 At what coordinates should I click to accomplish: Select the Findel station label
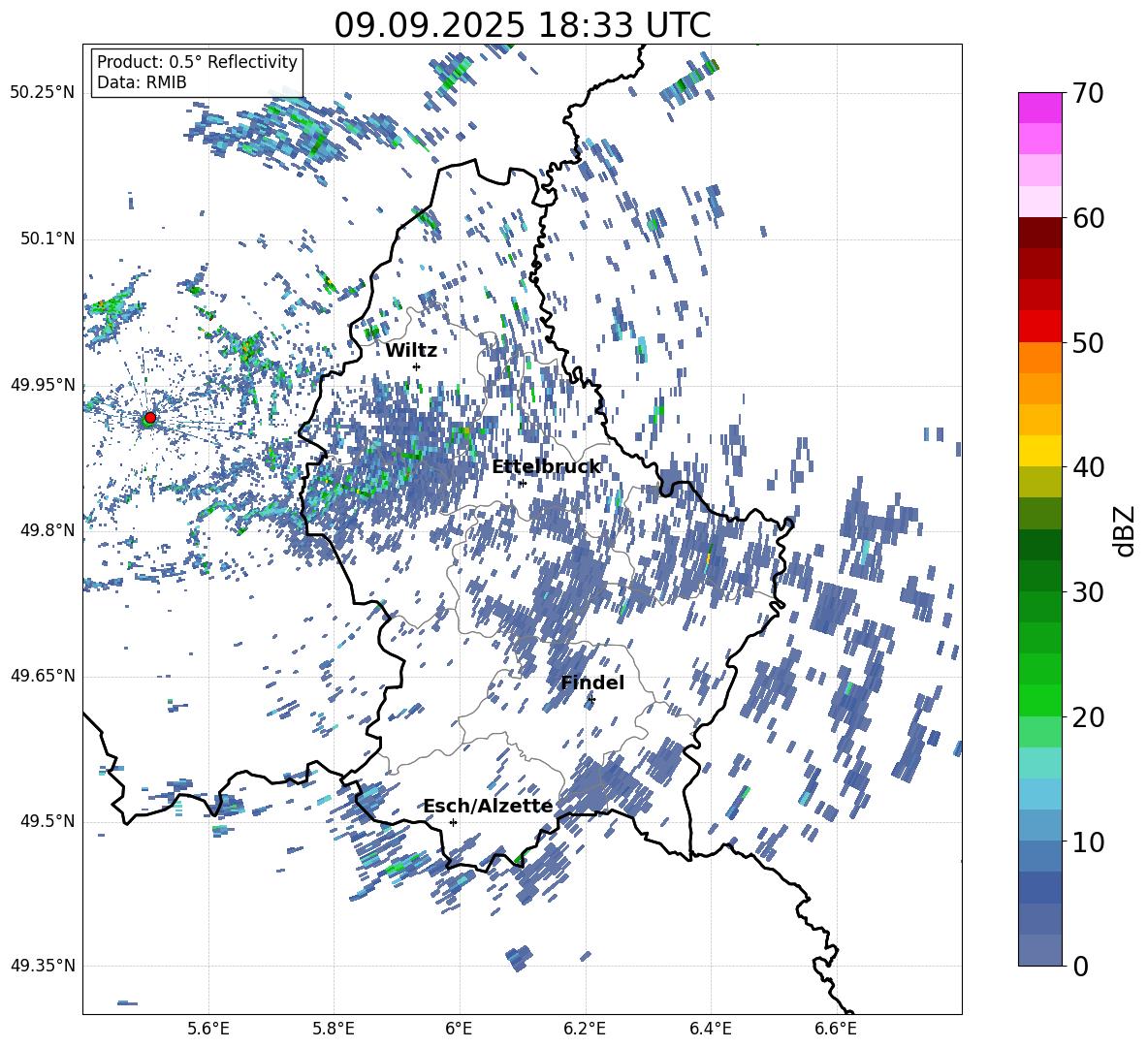point(592,683)
